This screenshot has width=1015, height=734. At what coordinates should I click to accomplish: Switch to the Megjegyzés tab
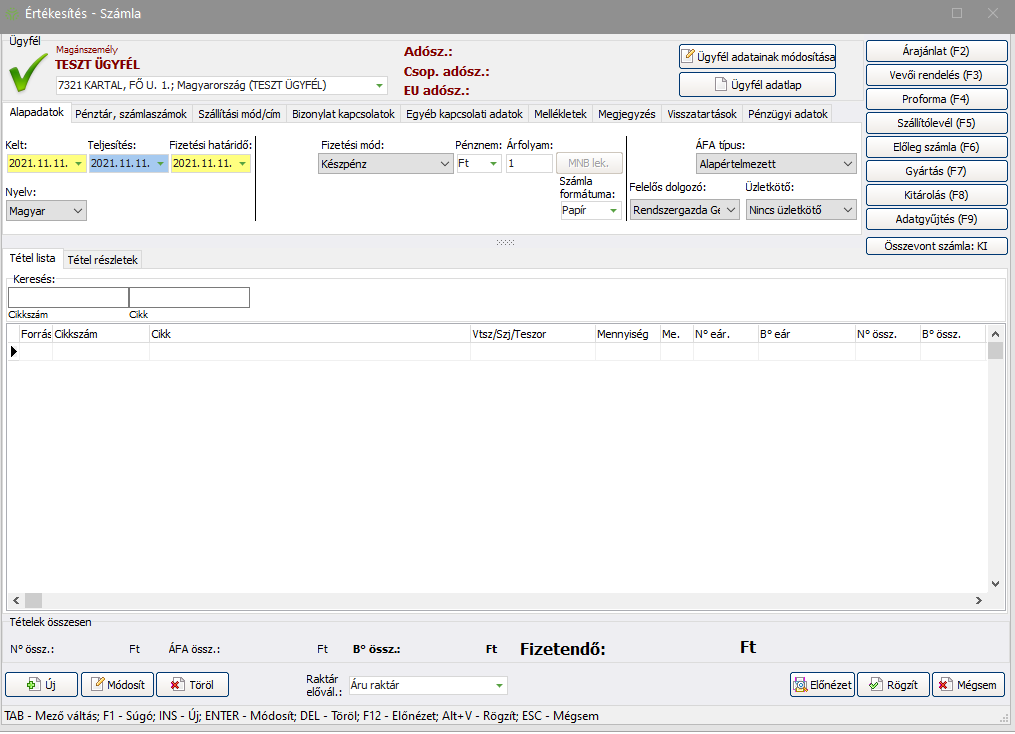click(627, 114)
